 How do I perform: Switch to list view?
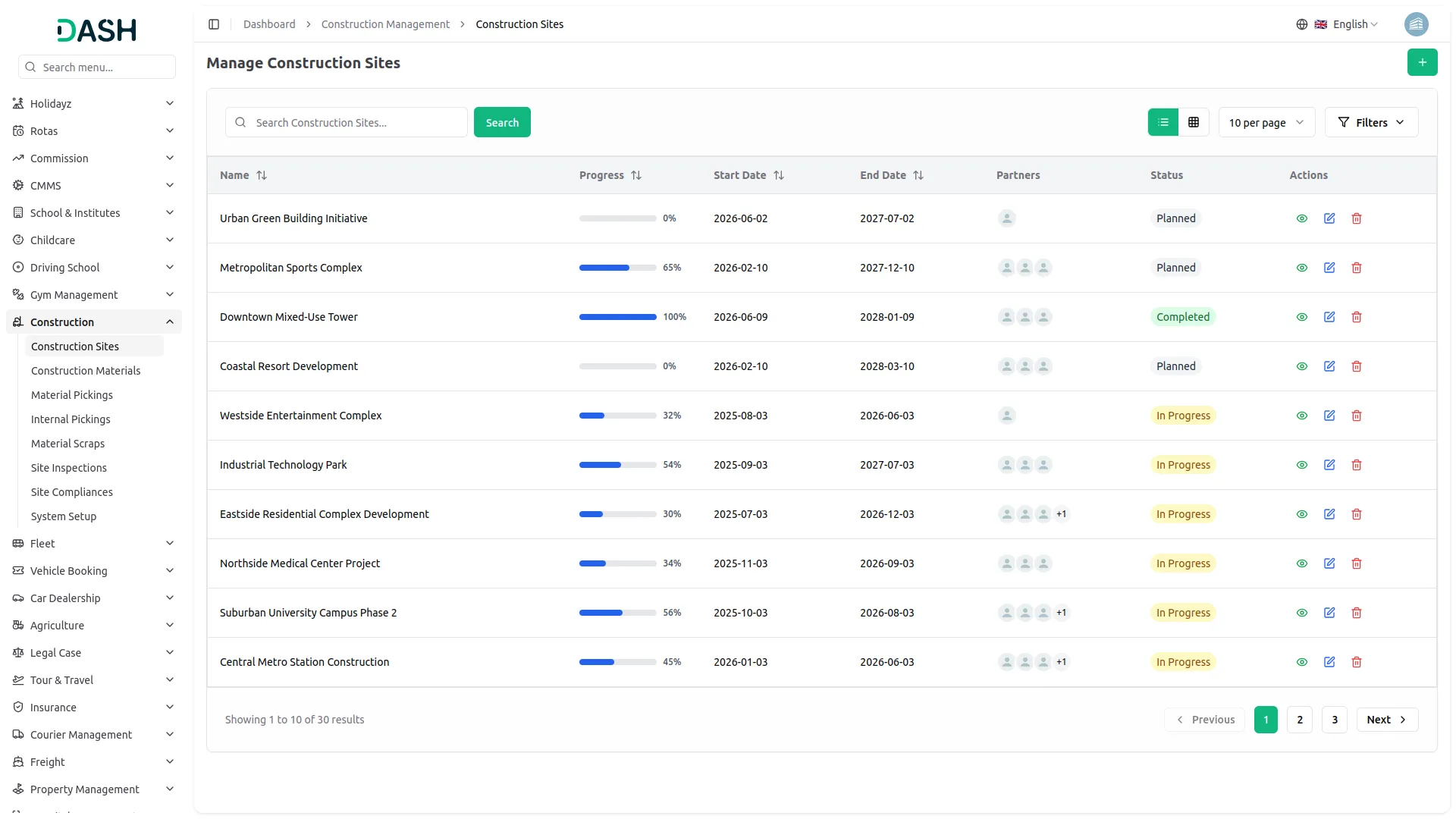[x=1163, y=122]
